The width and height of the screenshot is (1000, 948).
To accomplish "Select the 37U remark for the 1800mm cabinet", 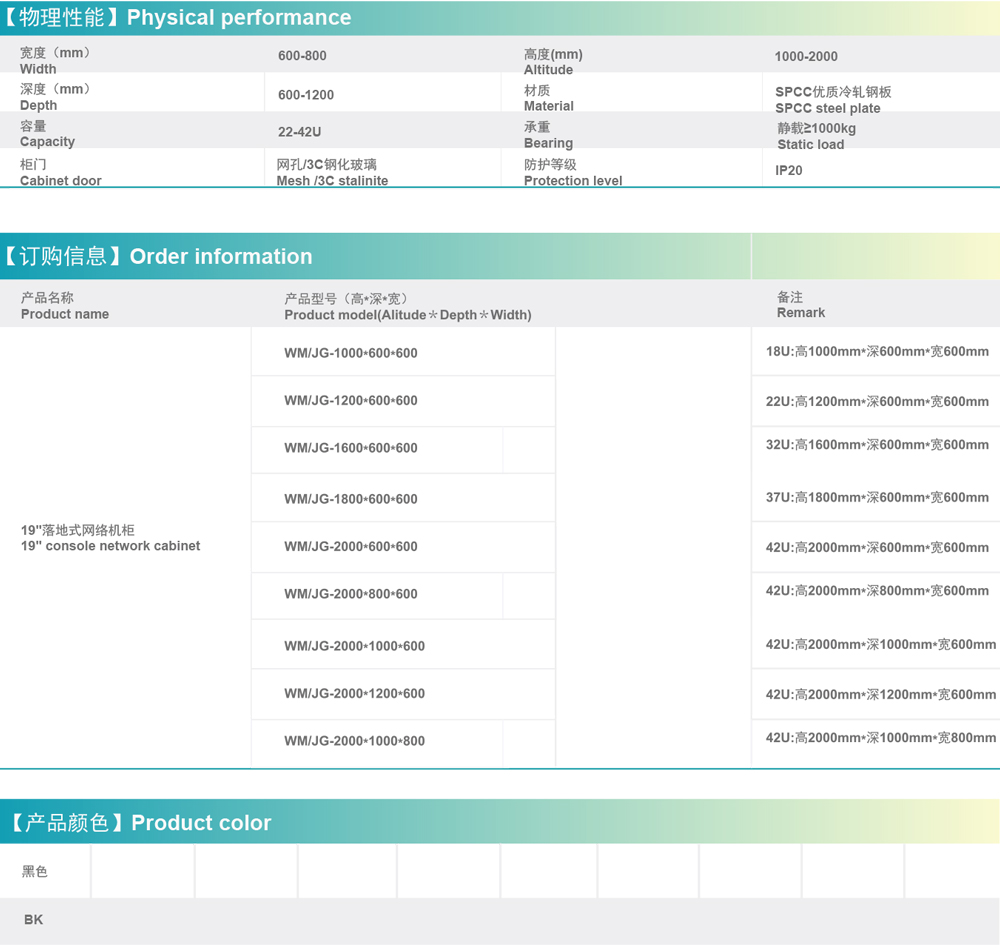I will (x=877, y=498).
